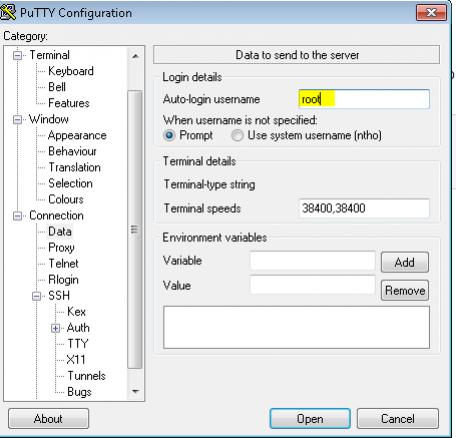Expand the Auth tree node

[55, 328]
